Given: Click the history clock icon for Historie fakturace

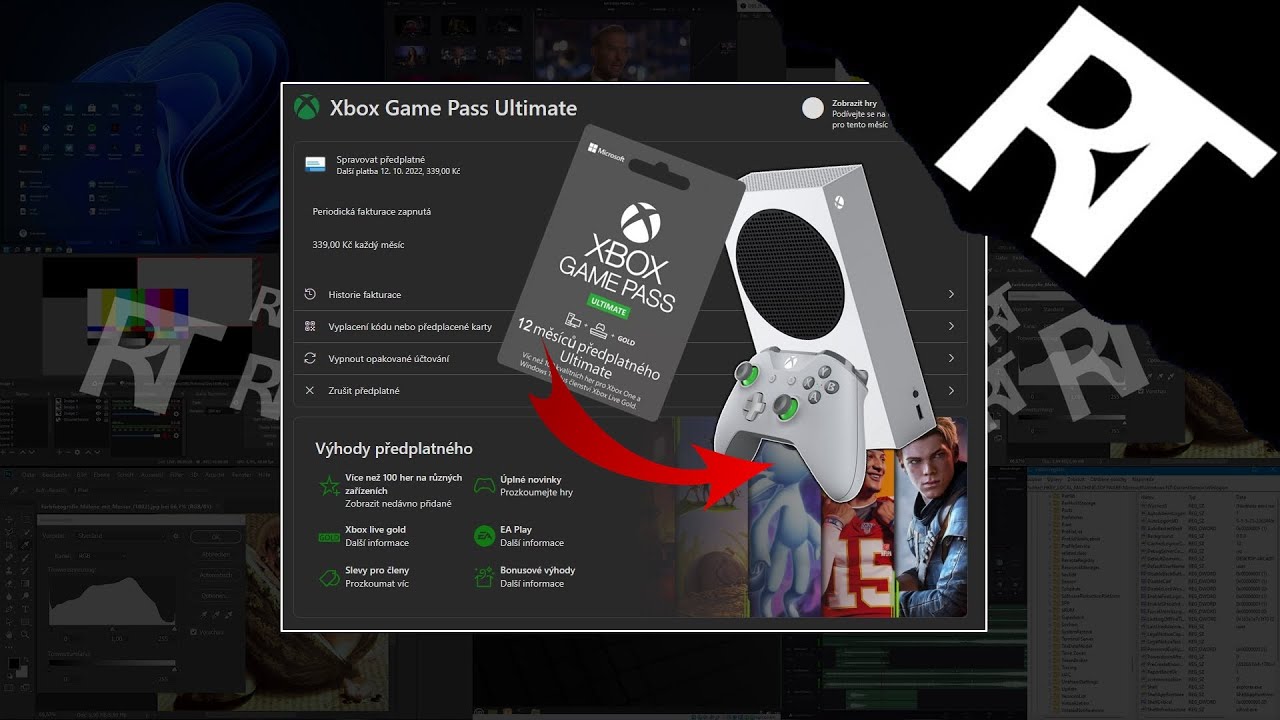Looking at the screenshot, I should pos(310,294).
